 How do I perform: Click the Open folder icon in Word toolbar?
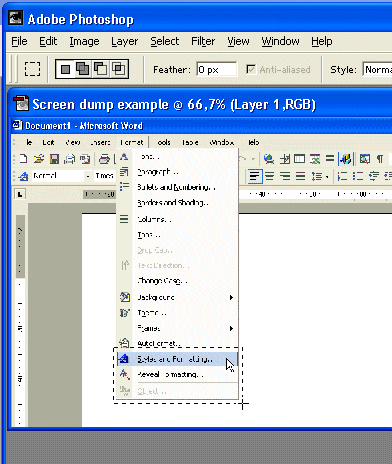point(39,159)
